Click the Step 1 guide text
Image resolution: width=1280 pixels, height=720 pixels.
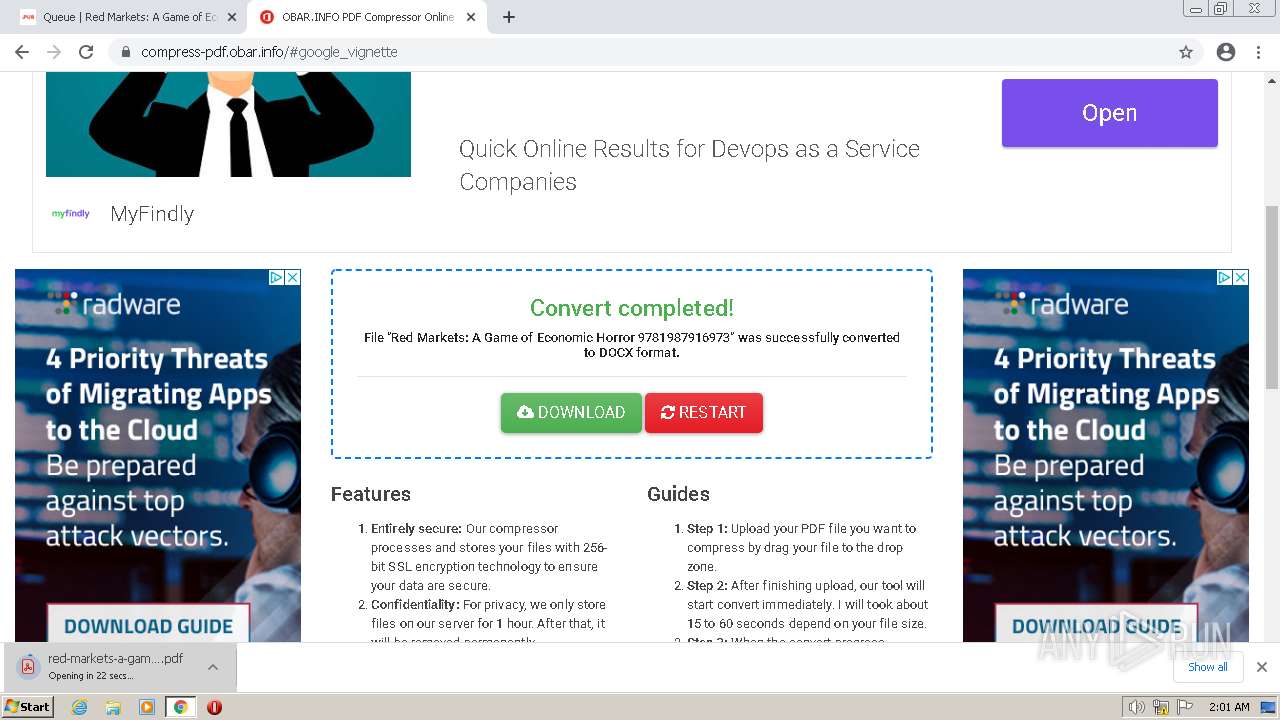click(x=801, y=547)
